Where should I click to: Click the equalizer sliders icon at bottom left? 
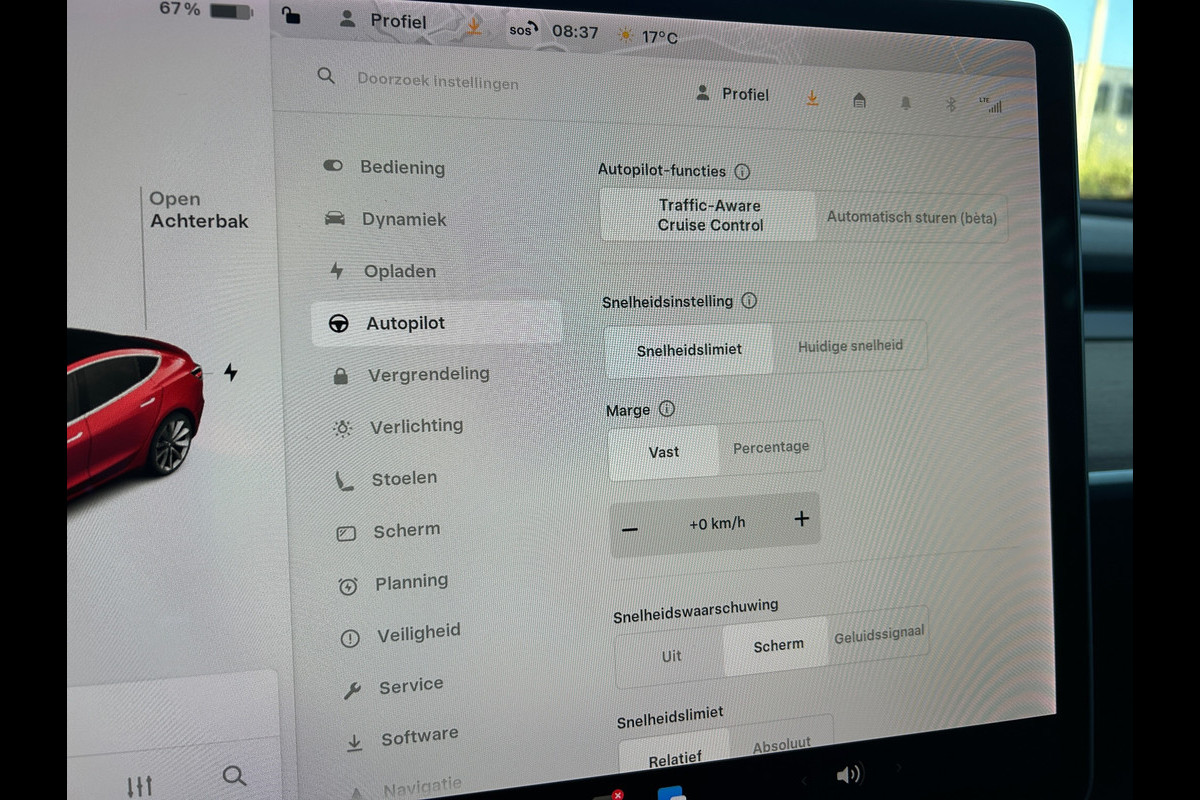tap(140, 786)
